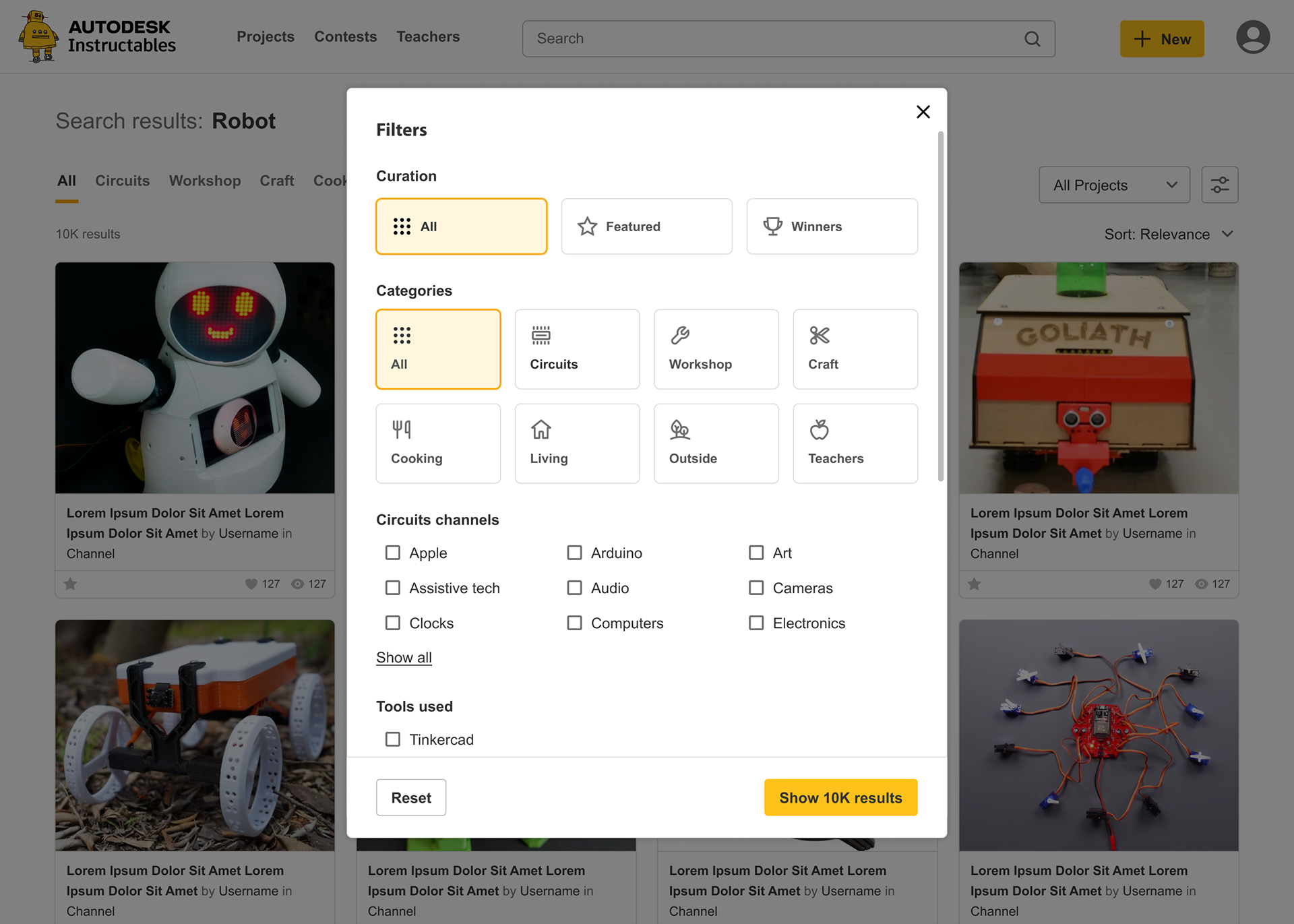Check the Audio channel box
The image size is (1294, 924).
[574, 588]
